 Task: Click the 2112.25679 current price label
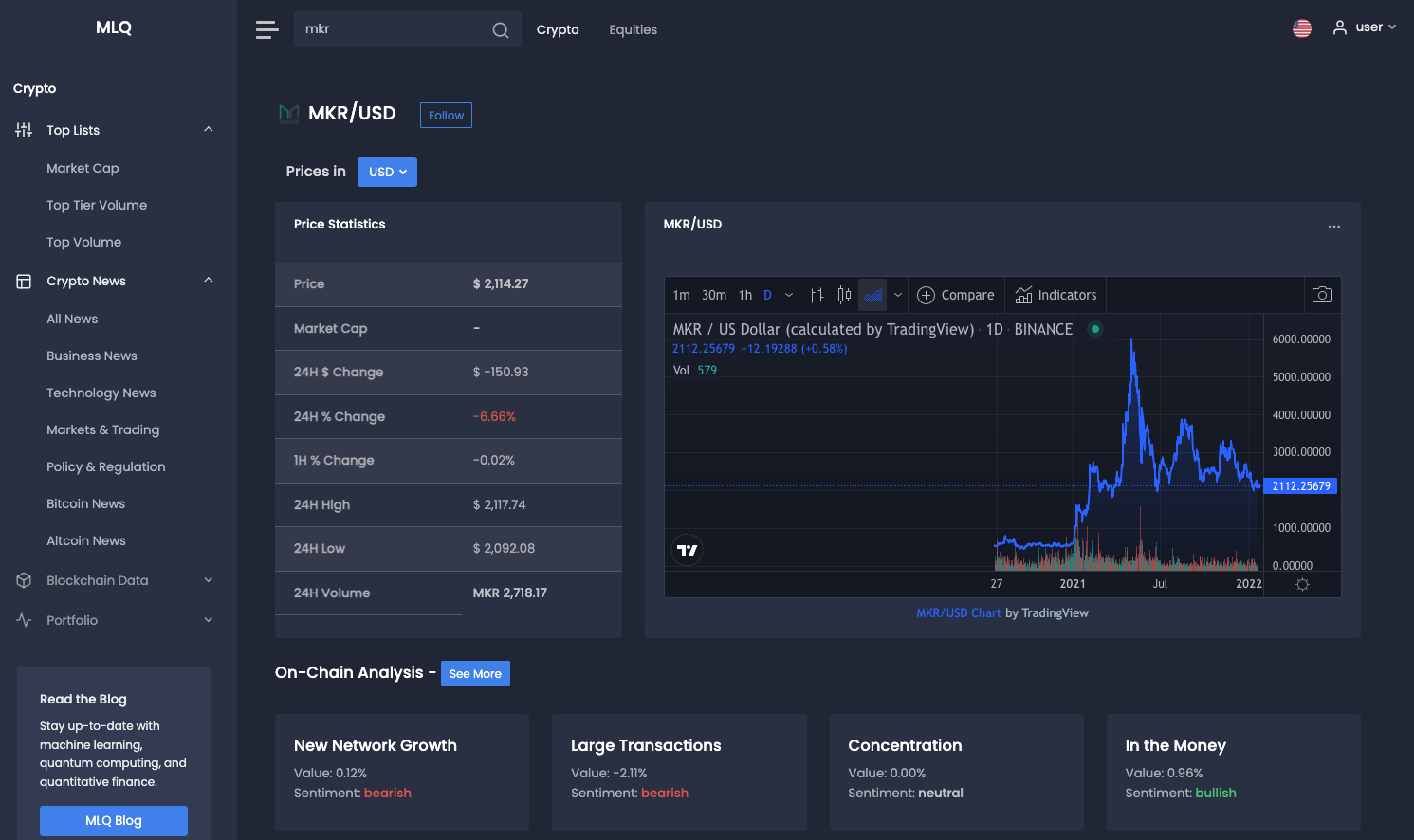point(1301,485)
